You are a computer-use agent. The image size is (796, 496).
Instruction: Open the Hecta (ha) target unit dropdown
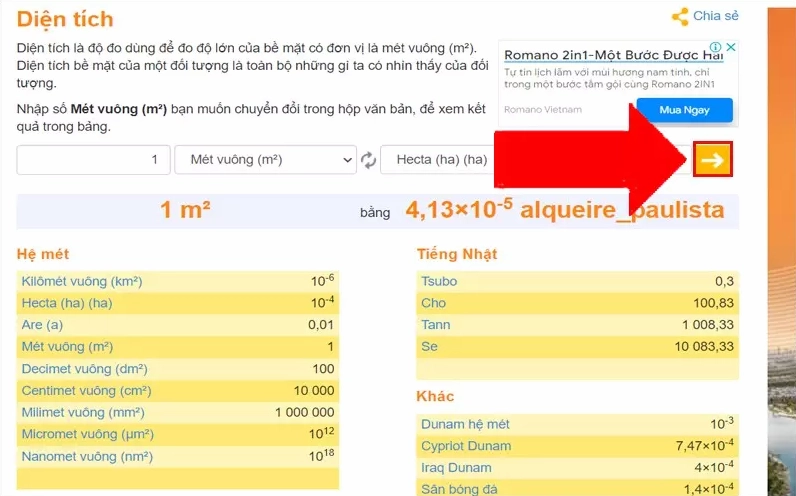click(440, 160)
